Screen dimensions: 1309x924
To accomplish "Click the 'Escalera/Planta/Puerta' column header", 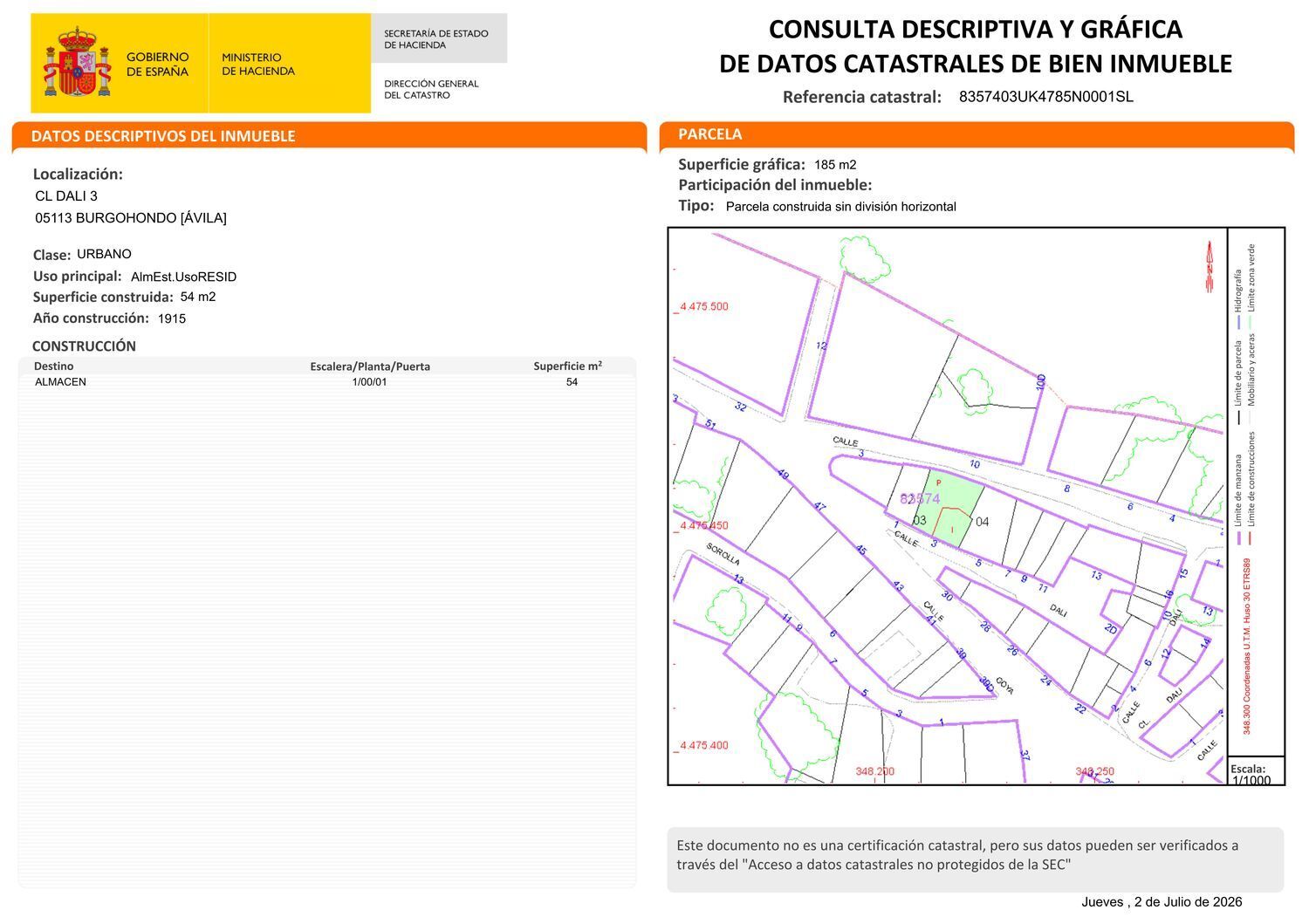I will click(370, 366).
